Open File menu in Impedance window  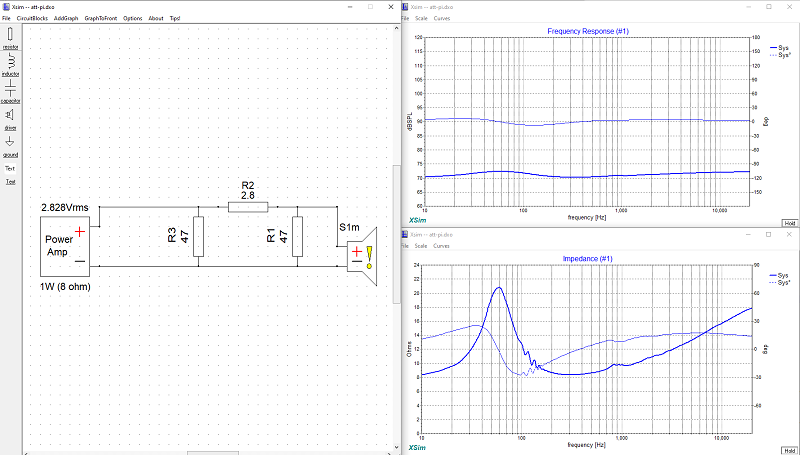[405, 246]
